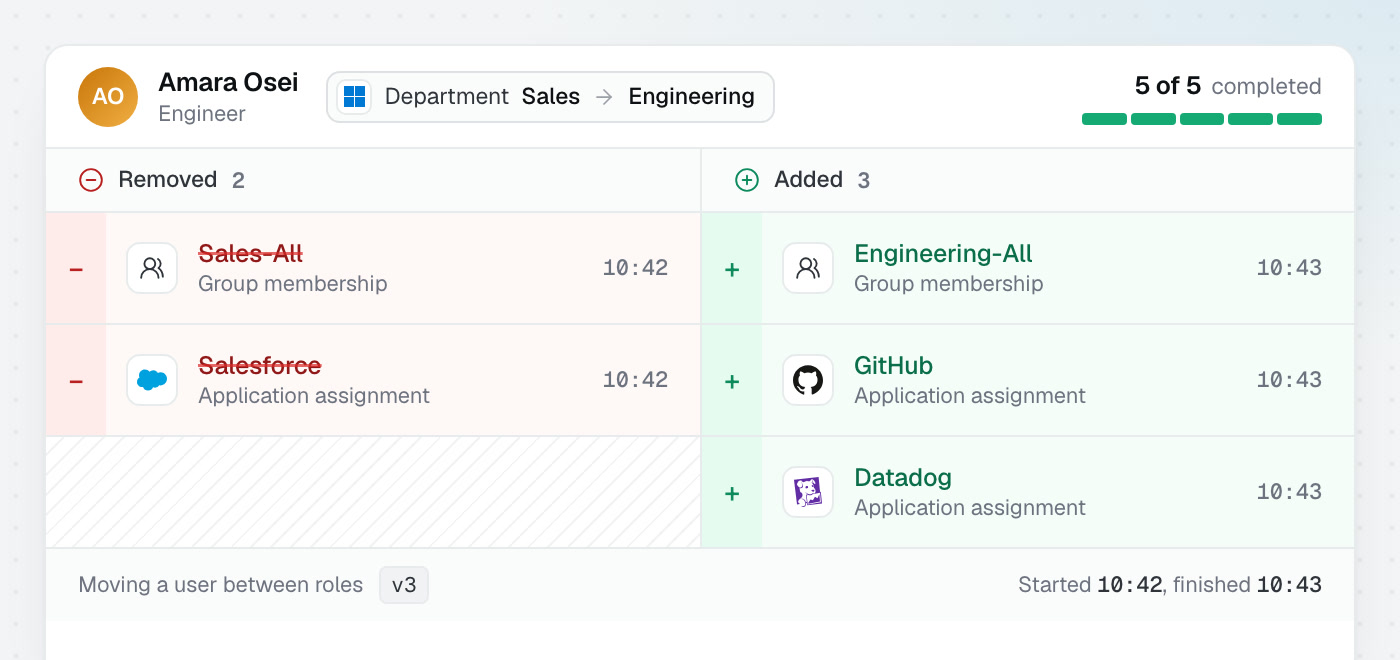Click the 10:43 timestamp on GitHub row
The width and height of the screenshot is (1400, 660).
point(1289,380)
